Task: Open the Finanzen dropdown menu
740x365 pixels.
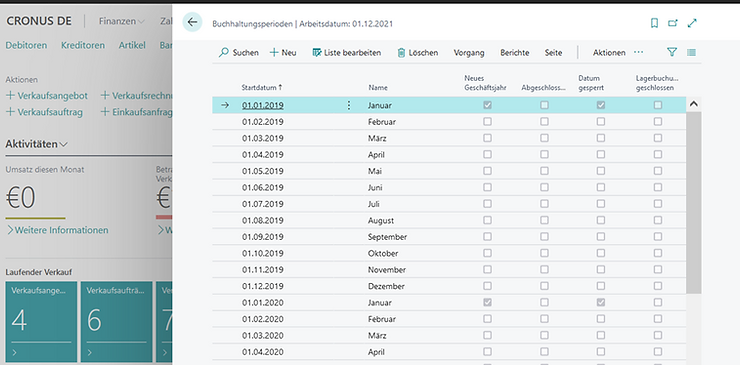Action: tap(122, 21)
